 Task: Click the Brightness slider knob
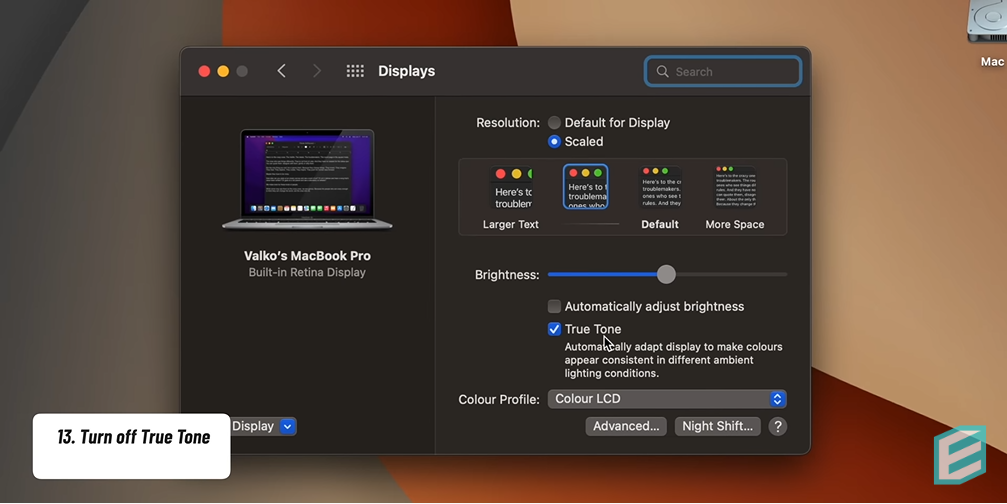(x=666, y=275)
